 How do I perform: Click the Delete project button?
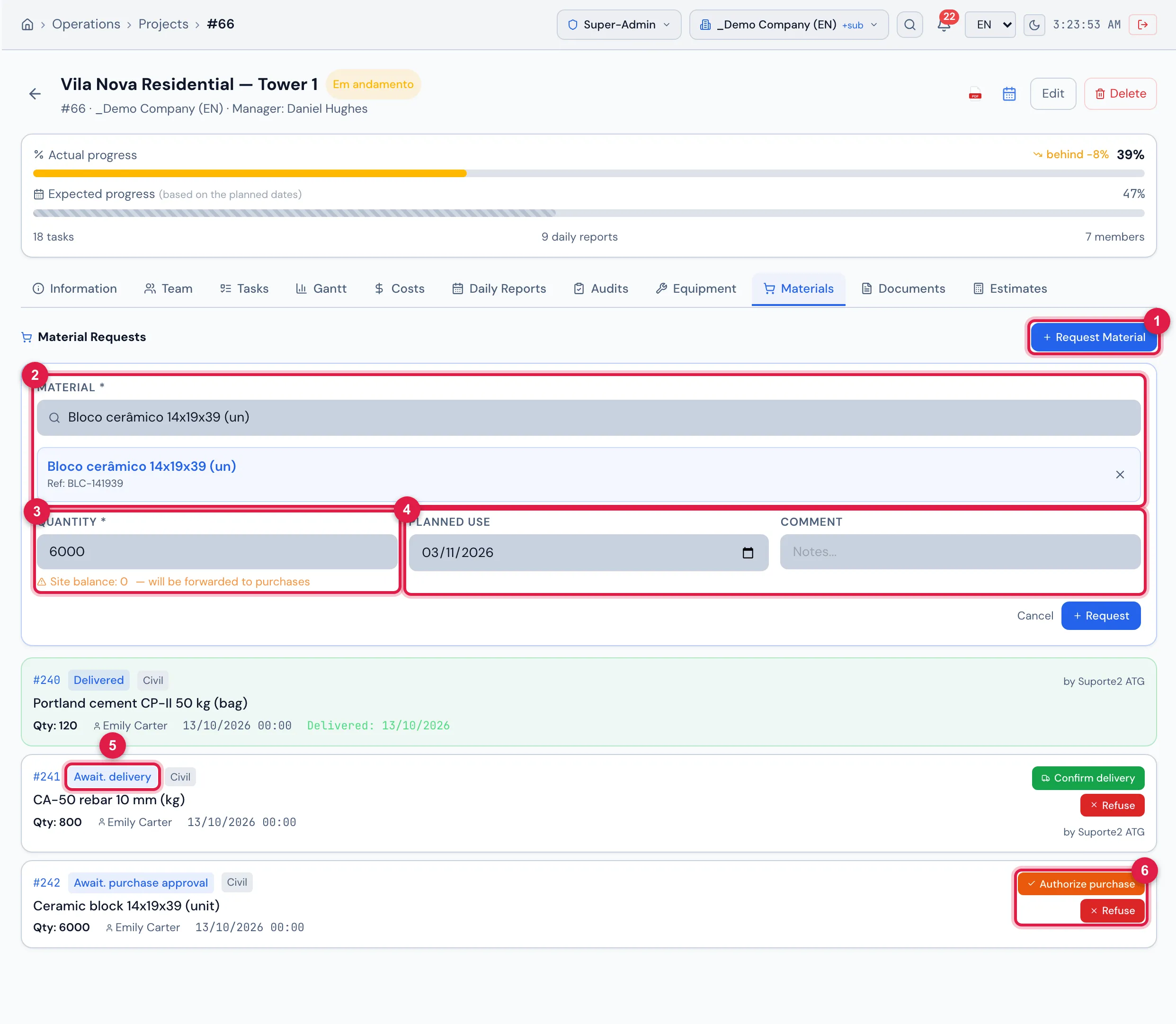[1120, 94]
